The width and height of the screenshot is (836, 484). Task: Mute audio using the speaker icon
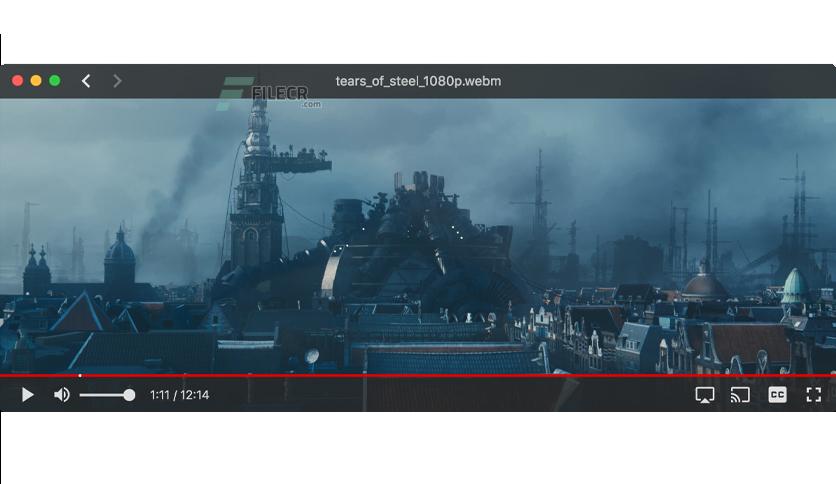(62, 395)
